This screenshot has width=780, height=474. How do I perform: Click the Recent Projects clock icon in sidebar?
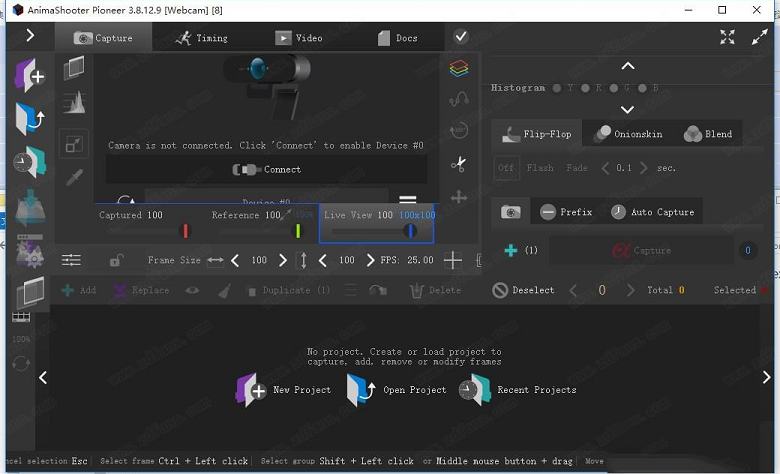(29, 162)
